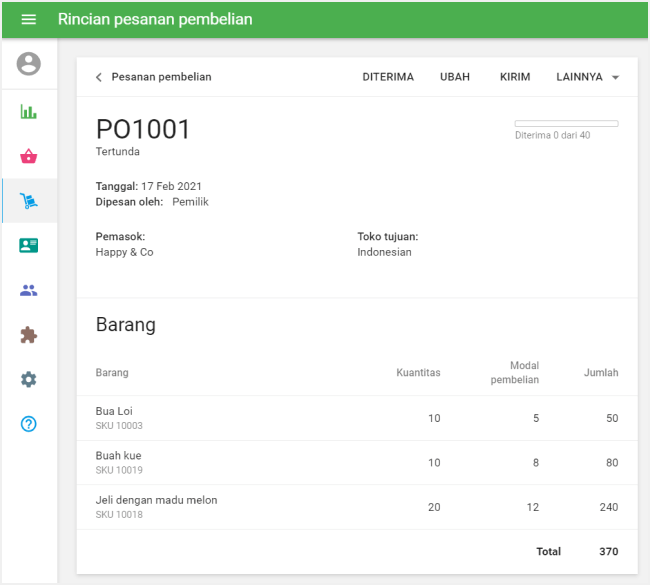
Task: Open the hamburger navigation menu
Action: point(28,20)
